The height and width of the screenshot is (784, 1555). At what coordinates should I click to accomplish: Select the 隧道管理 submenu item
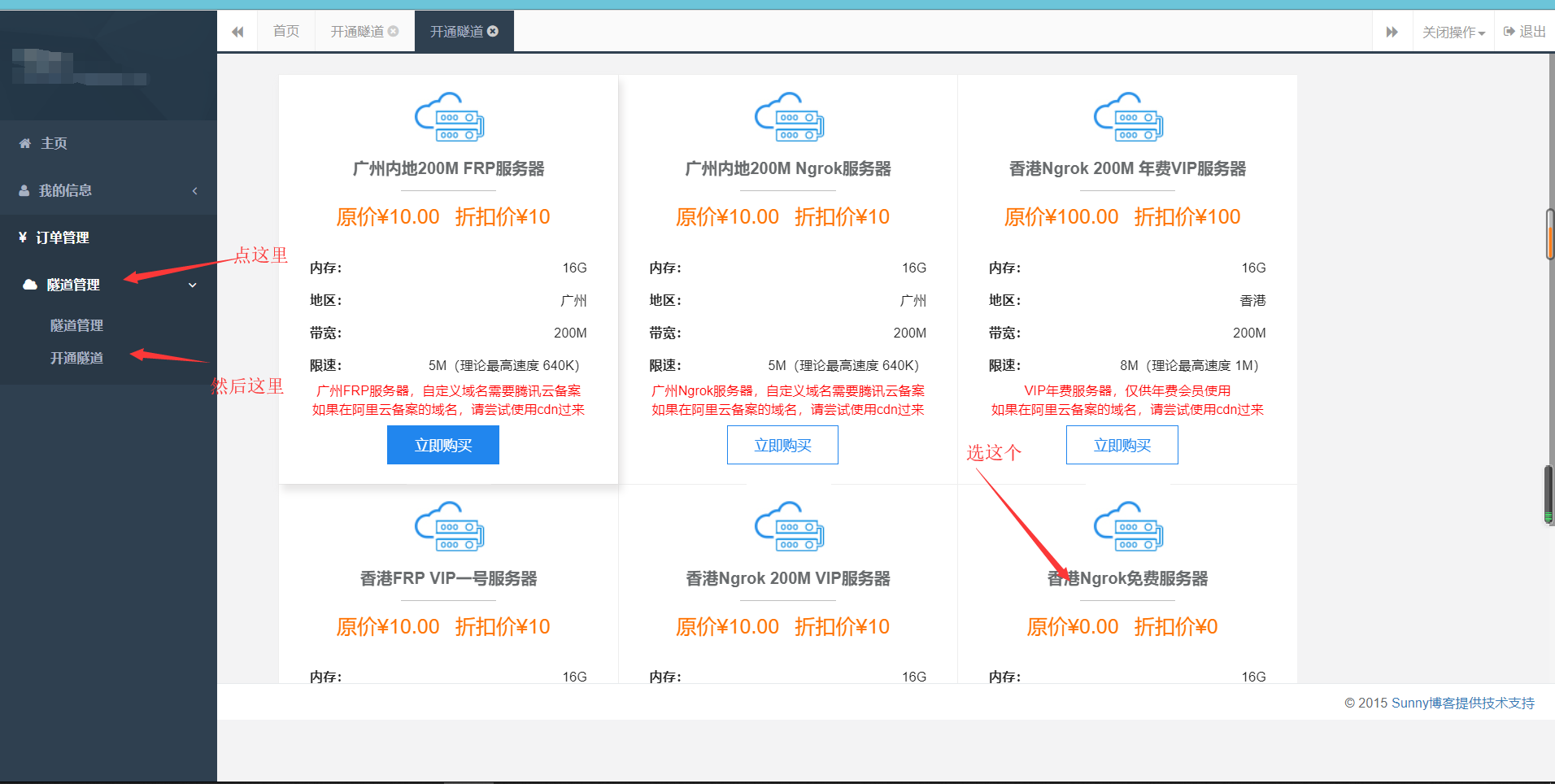click(x=76, y=325)
